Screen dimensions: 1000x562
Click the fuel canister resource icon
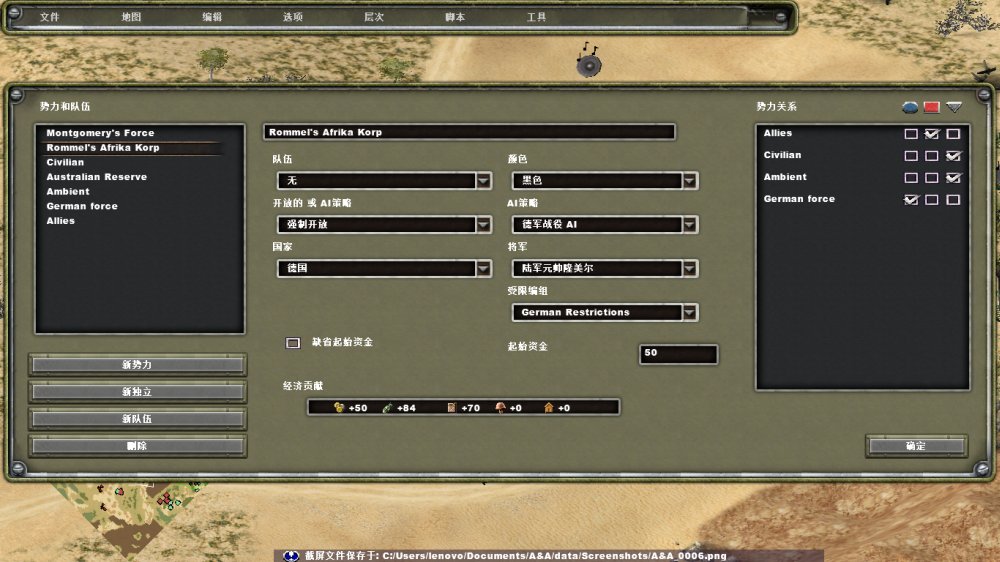click(451, 408)
